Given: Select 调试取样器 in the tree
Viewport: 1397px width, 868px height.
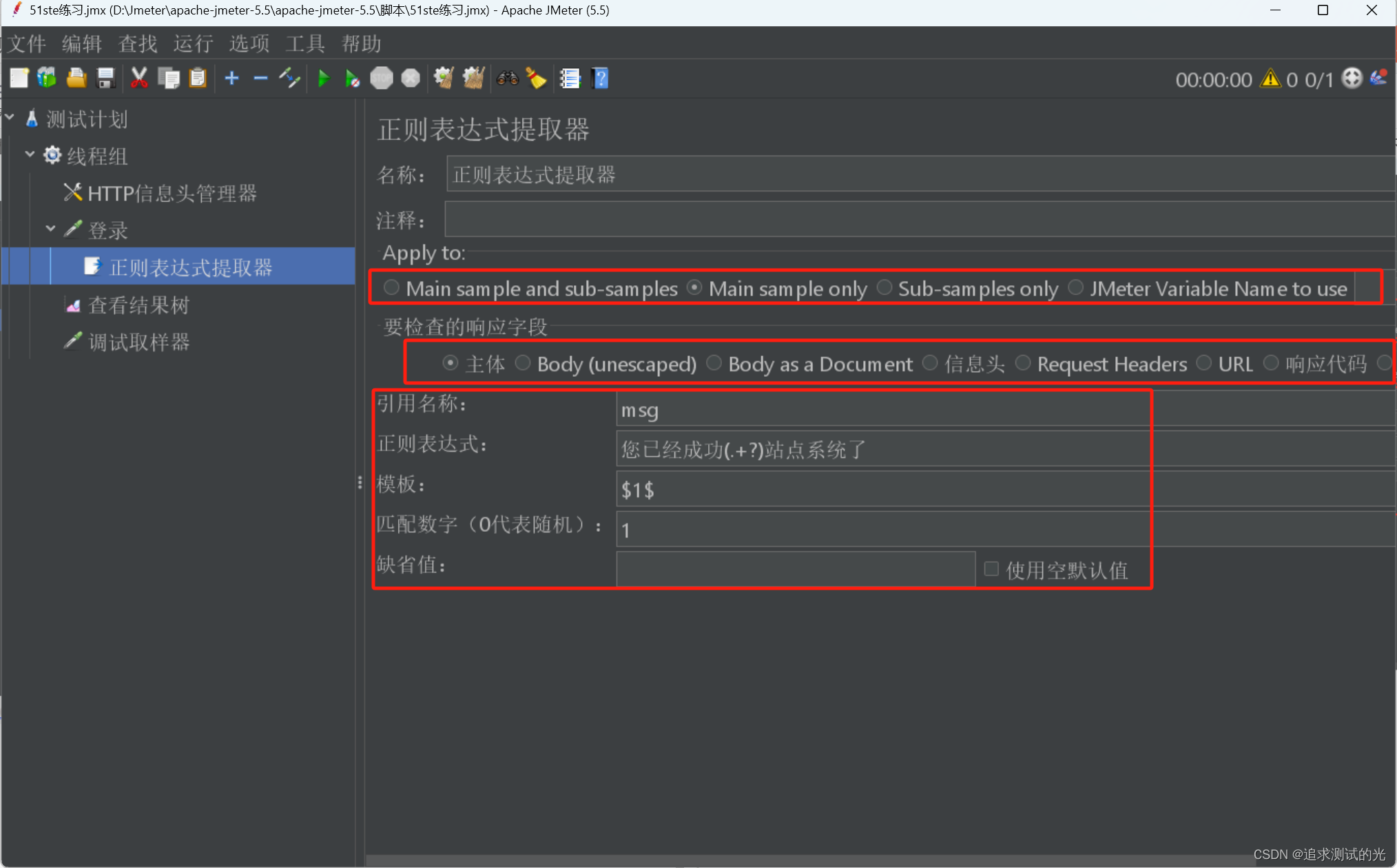Looking at the screenshot, I should [x=139, y=342].
